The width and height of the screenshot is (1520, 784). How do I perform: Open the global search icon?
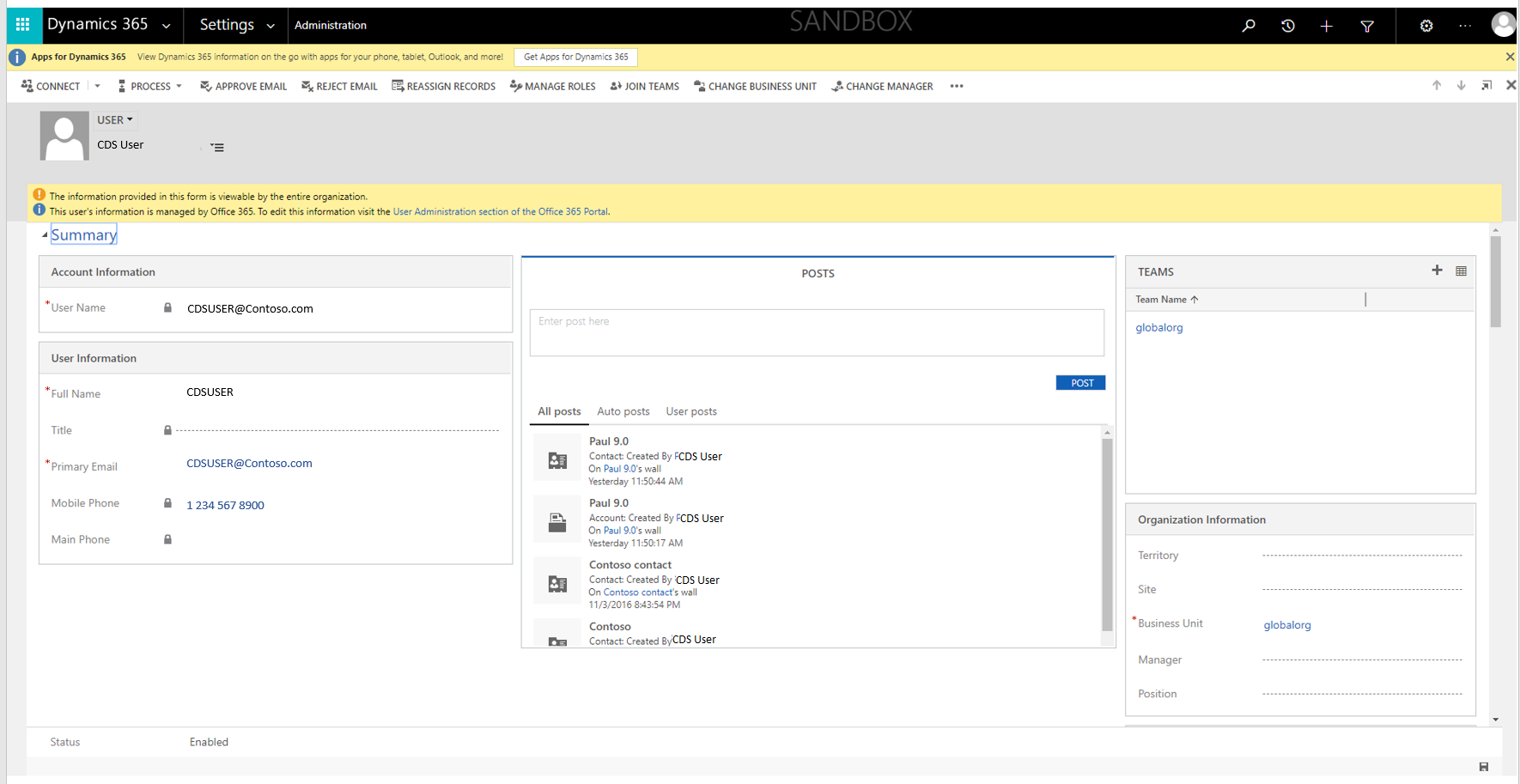1249,25
